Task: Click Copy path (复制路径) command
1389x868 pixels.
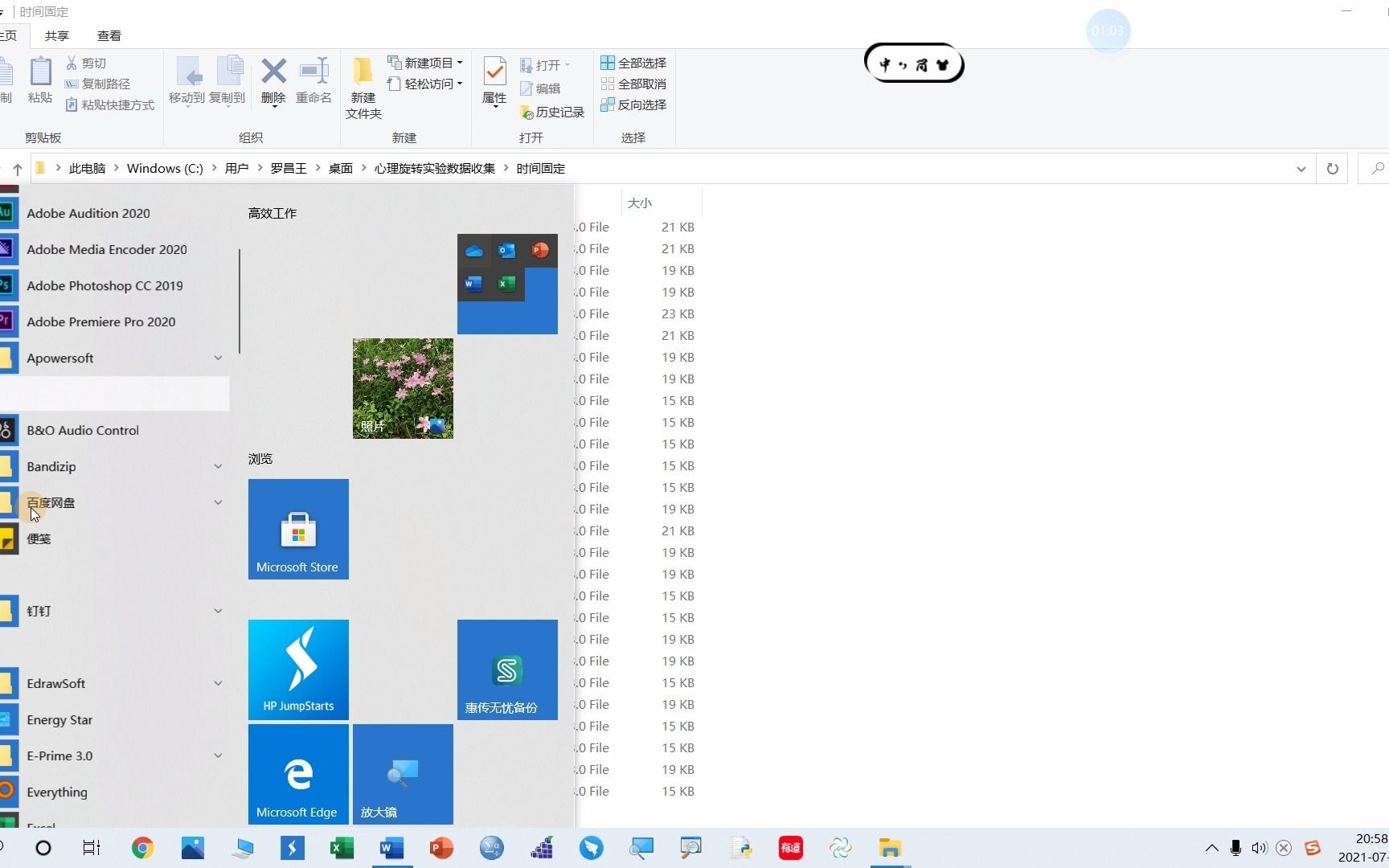Action: click(97, 84)
